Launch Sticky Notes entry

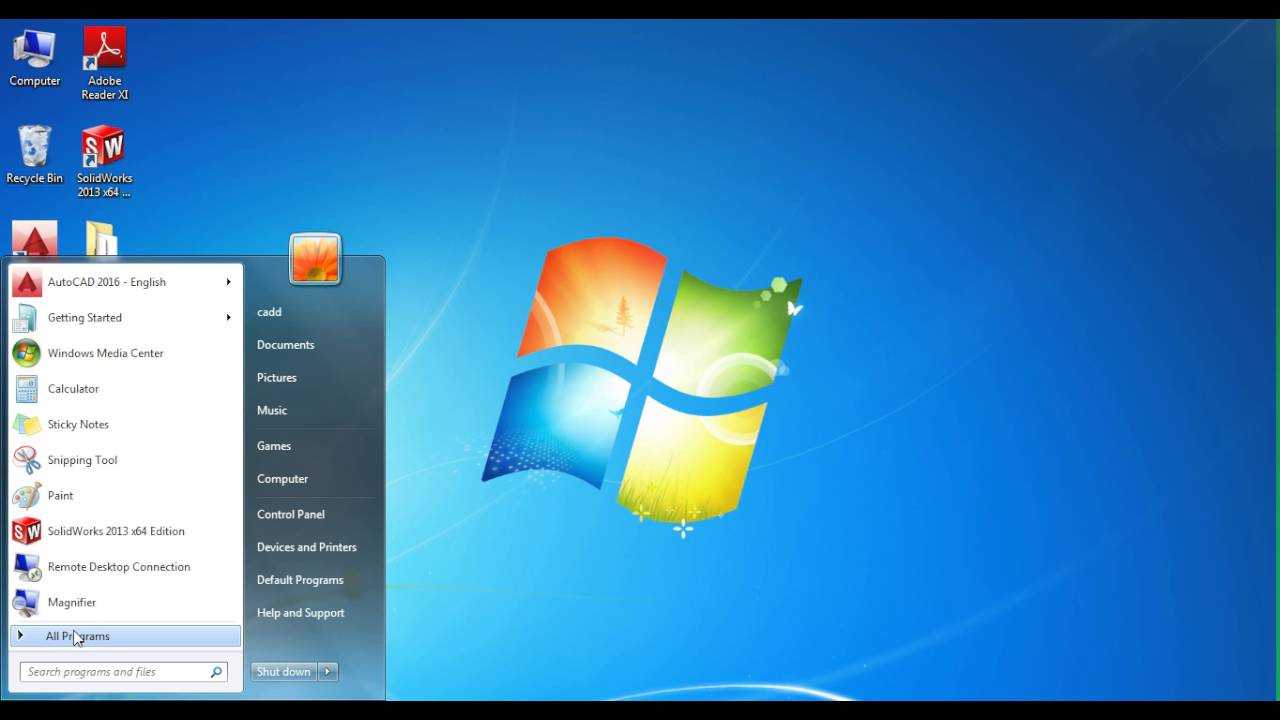click(125, 424)
